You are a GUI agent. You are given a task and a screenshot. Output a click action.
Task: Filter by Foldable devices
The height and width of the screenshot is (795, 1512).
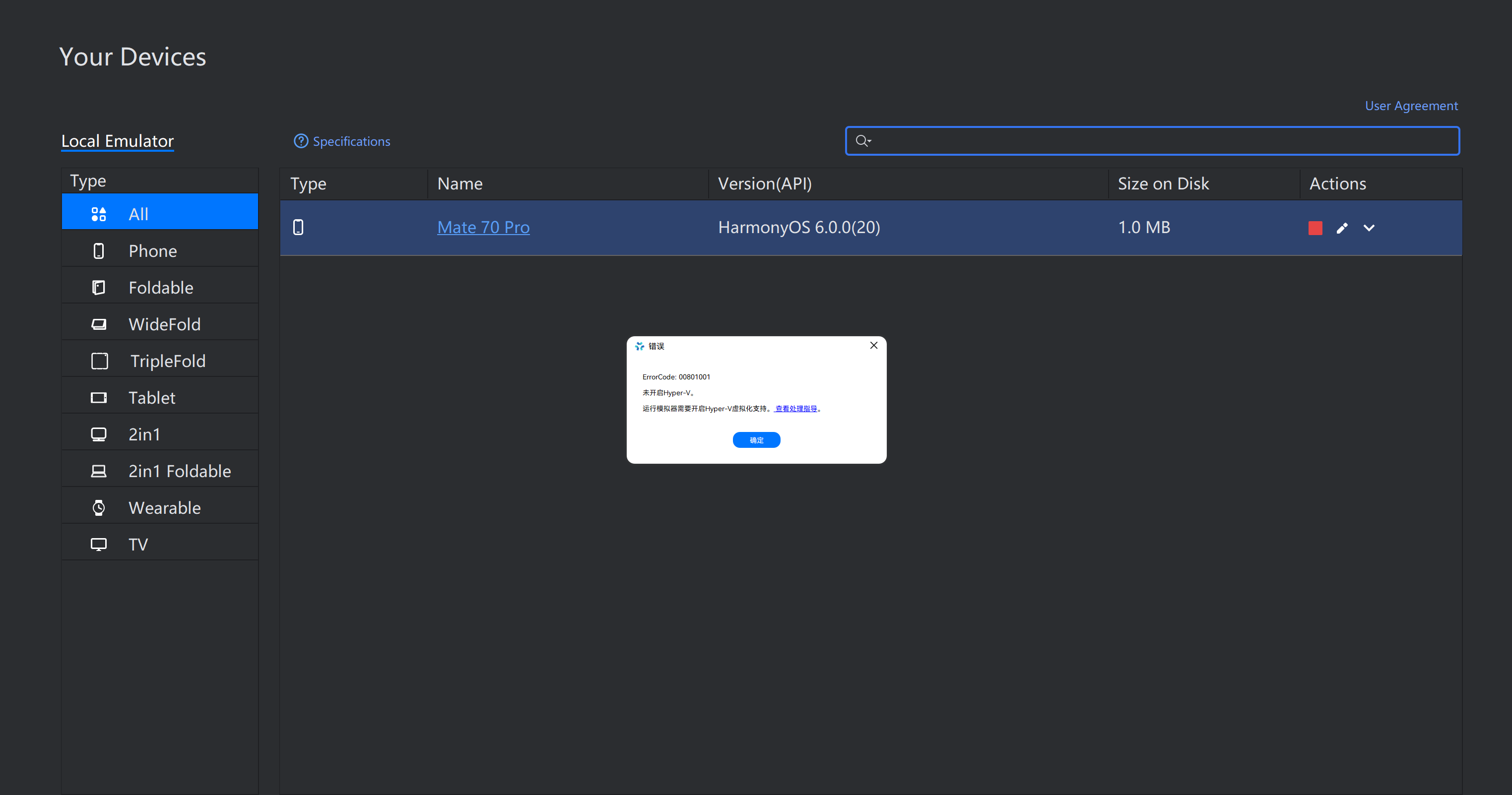160,288
